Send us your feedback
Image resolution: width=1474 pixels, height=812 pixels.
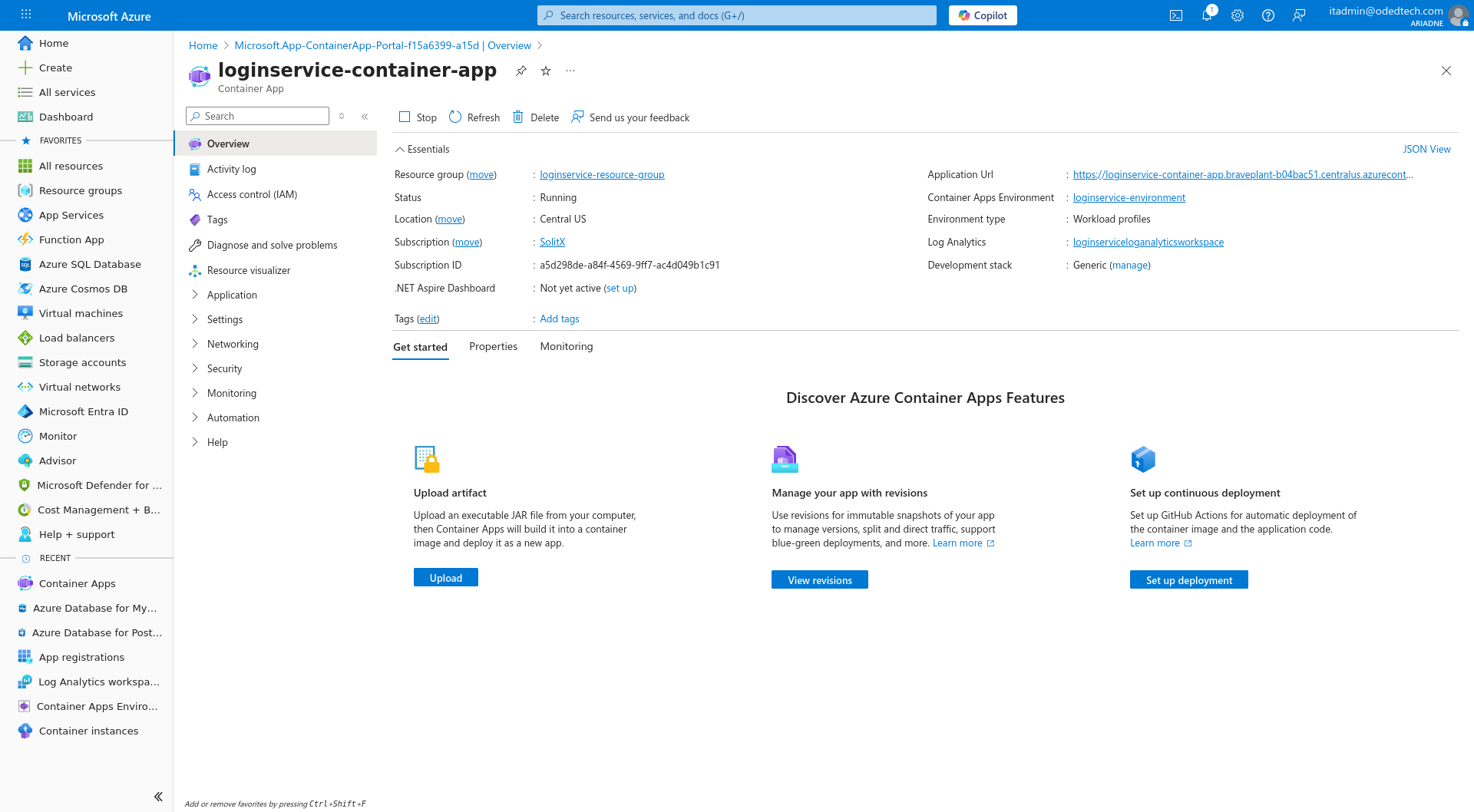(x=630, y=117)
